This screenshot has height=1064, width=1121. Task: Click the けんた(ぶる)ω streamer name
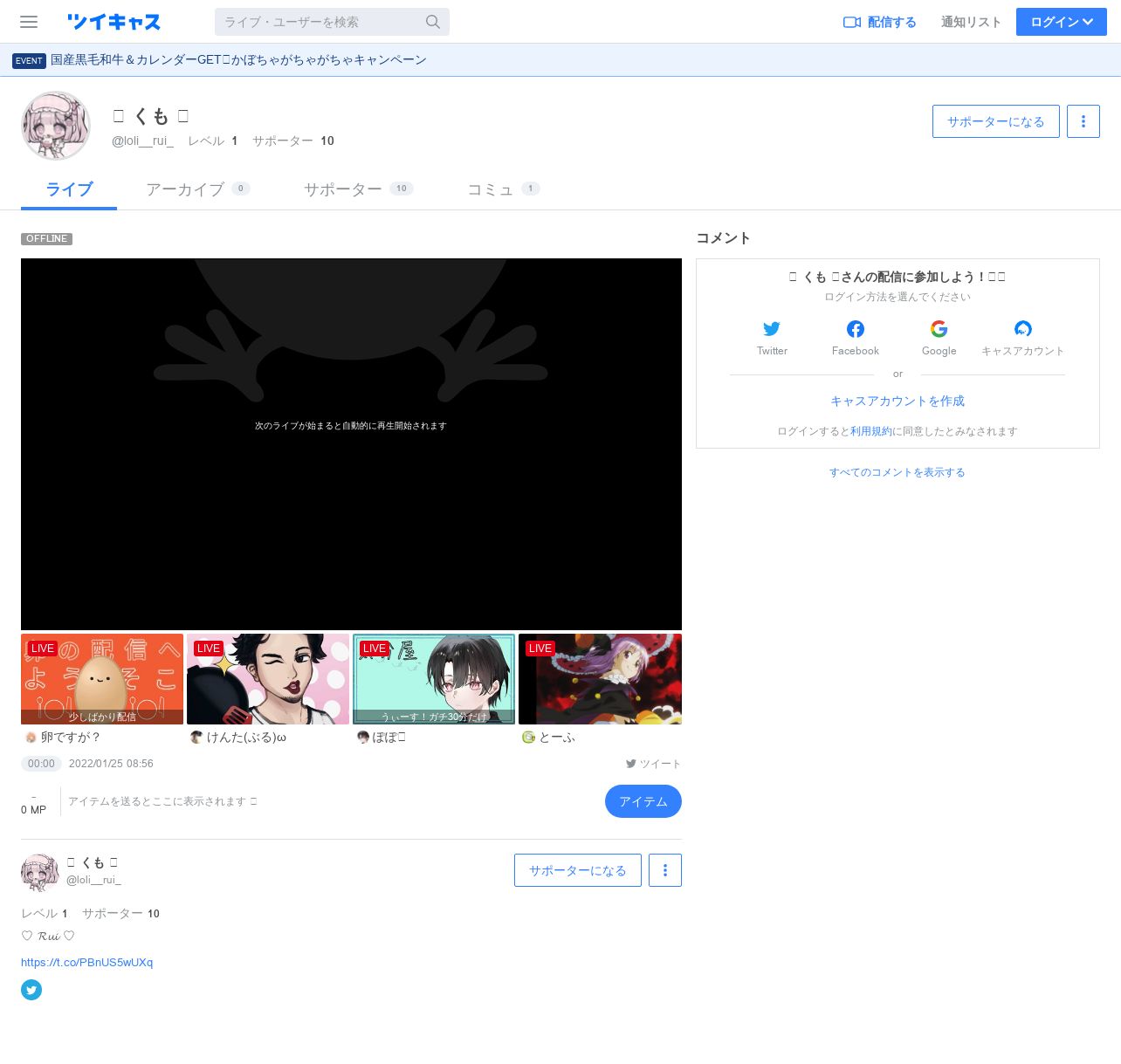pos(246,738)
